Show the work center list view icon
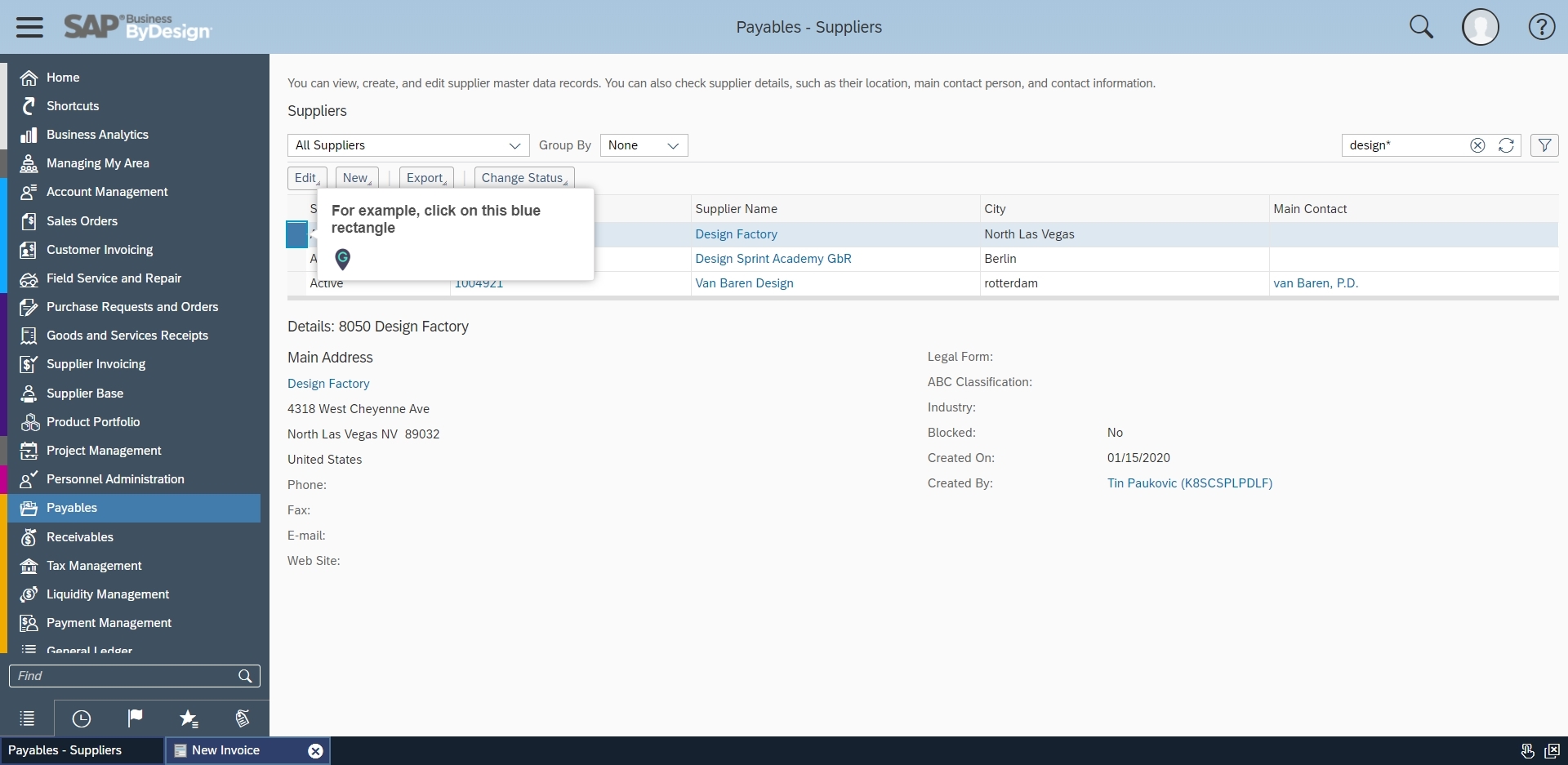Image resolution: width=1568 pixels, height=765 pixels. point(27,718)
